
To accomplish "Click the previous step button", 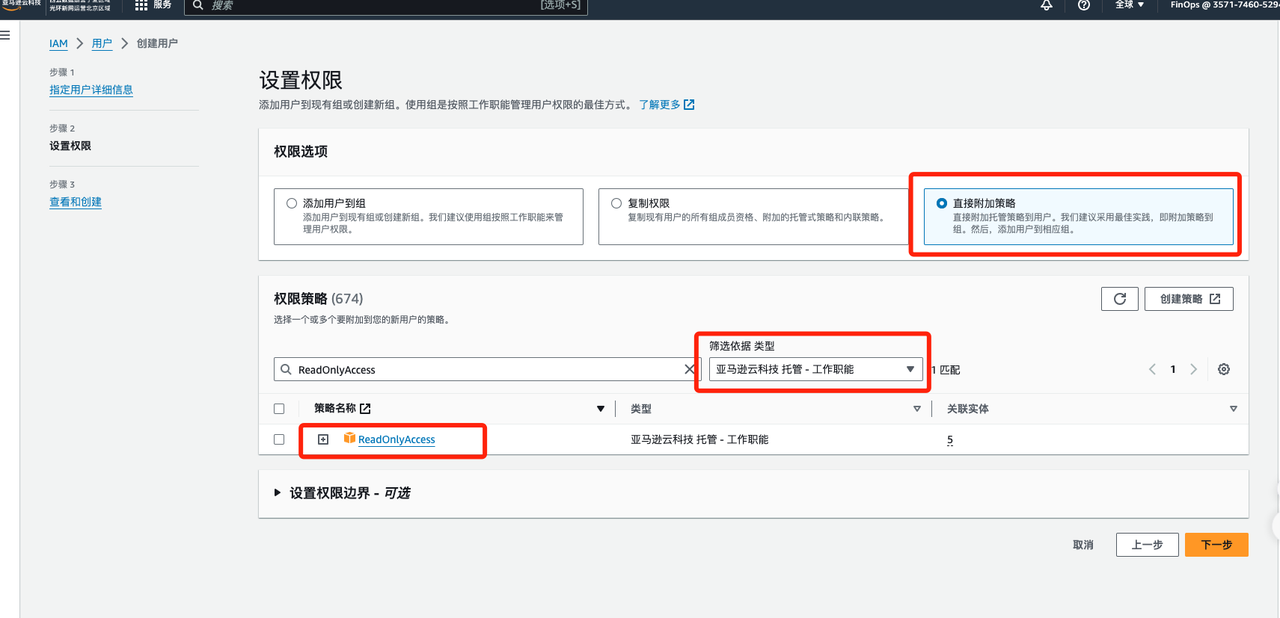I will pyautogui.click(x=1147, y=545).
